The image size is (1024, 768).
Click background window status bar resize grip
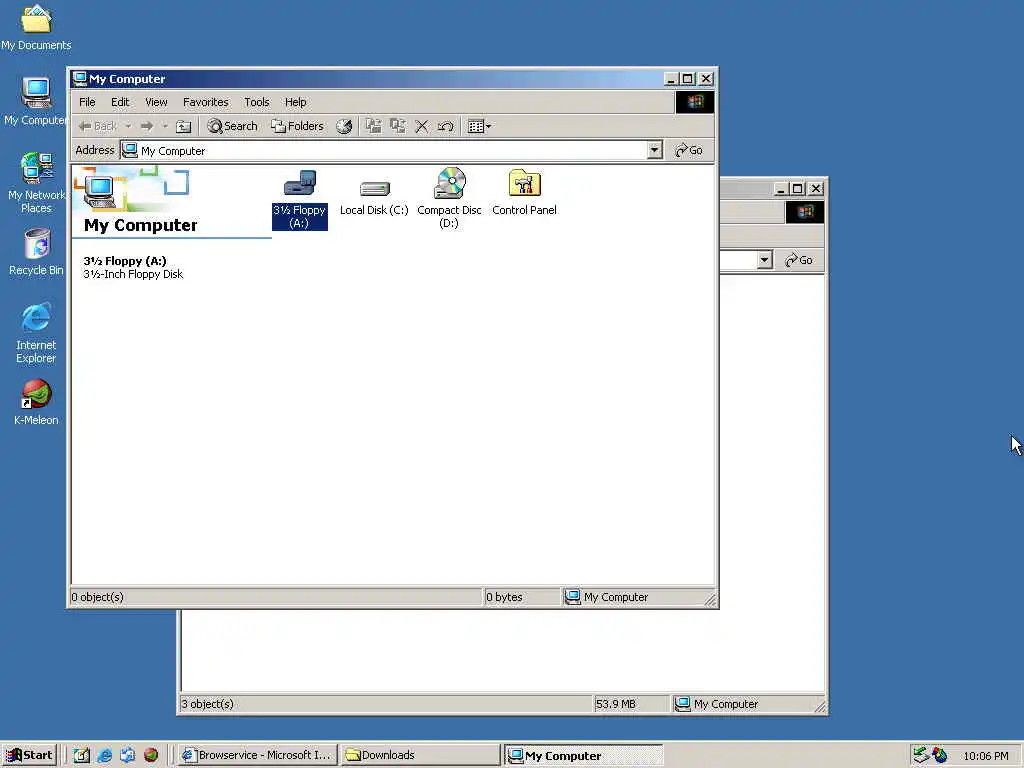tap(820, 706)
